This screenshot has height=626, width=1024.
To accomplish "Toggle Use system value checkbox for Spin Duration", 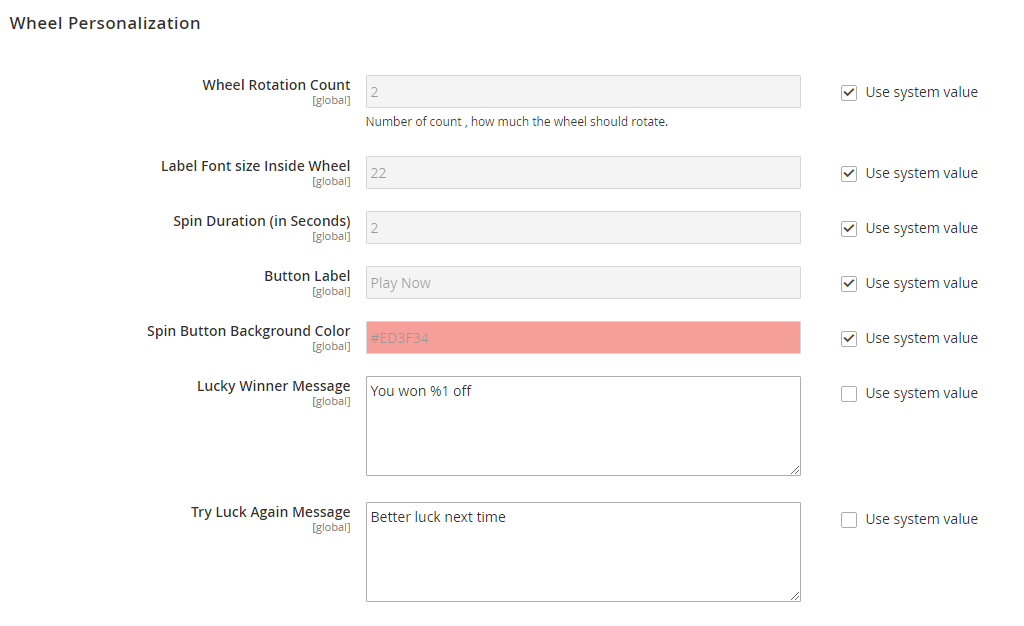I will pyautogui.click(x=849, y=229).
